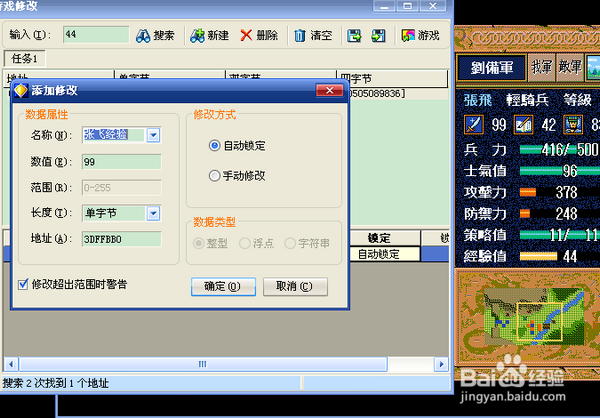This screenshot has width=600, height=418.
Task: Close the 添加修改 dialog
Action: [329, 90]
